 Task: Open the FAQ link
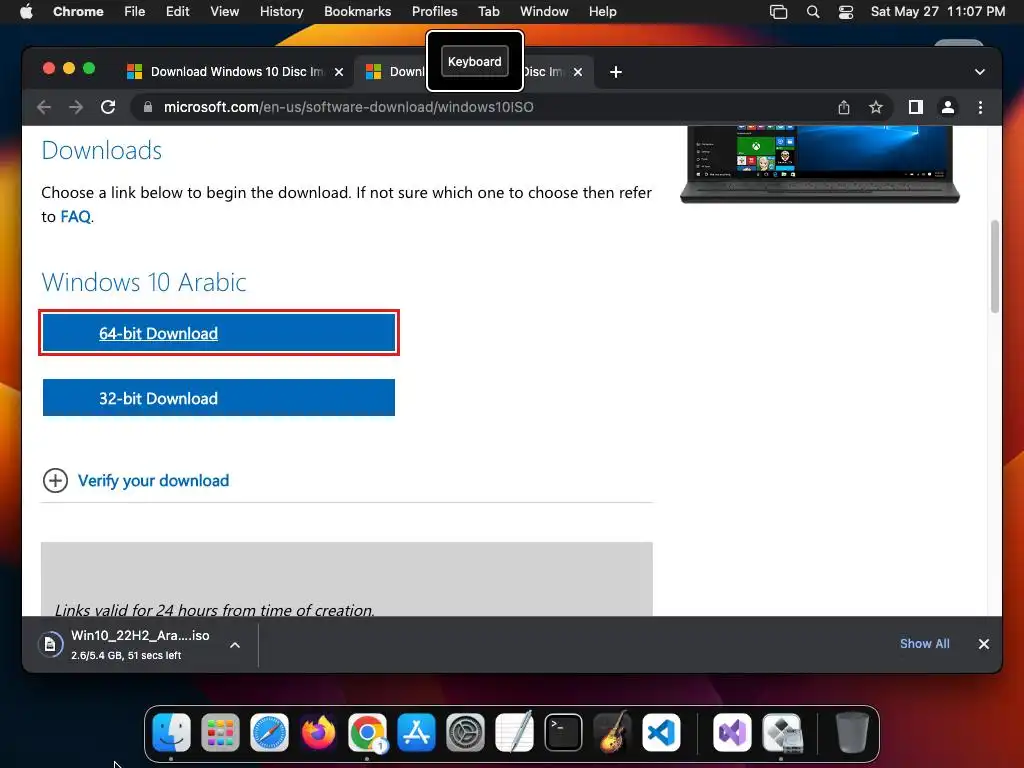tap(76, 217)
